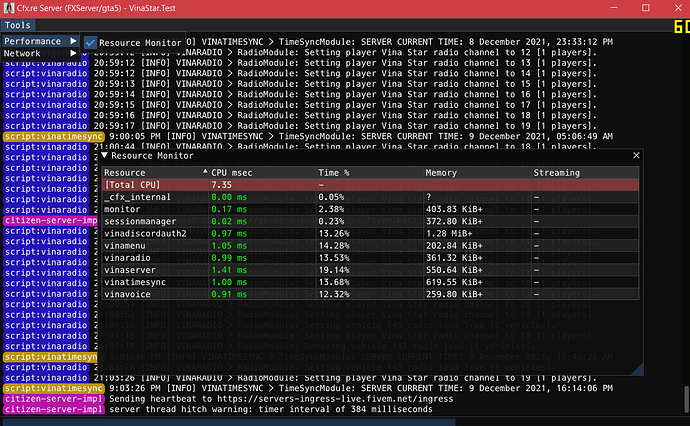
Task: Select the vinadiscordauth2 resource row
Action: 370,234
